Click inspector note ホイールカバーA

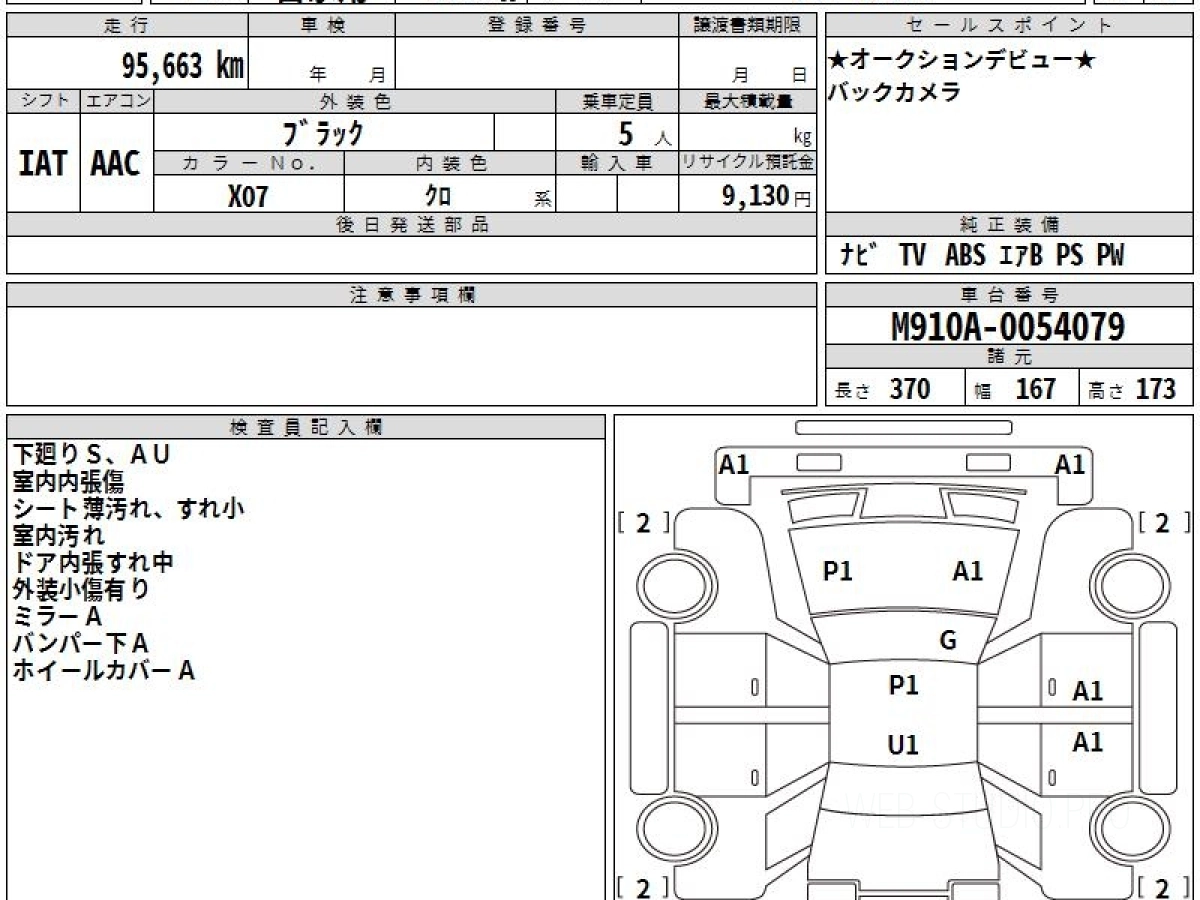103,670
